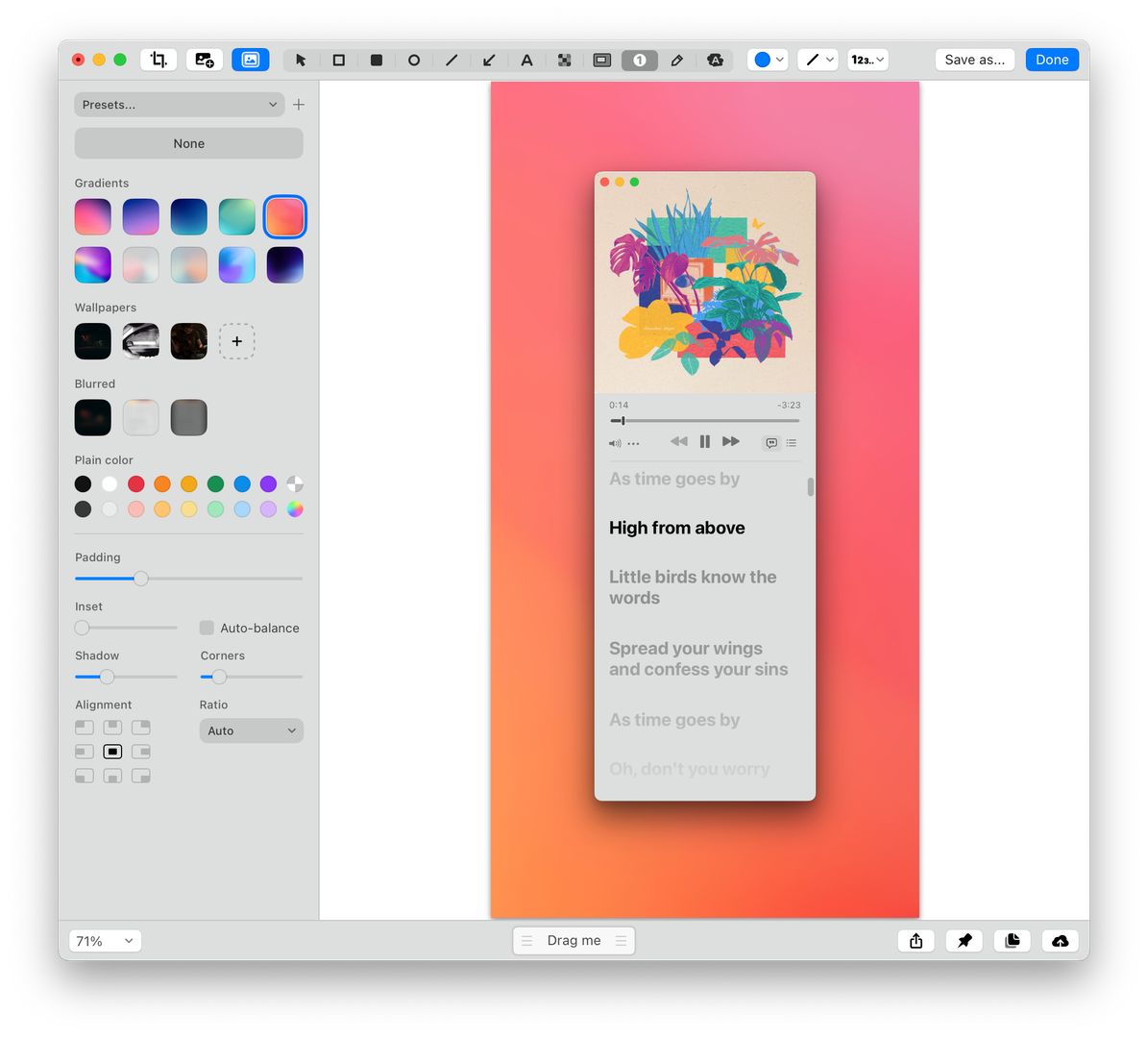The width and height of the screenshot is (1148, 1038).
Task: Upload screenshot with the cloud icon
Action: pos(1060,941)
